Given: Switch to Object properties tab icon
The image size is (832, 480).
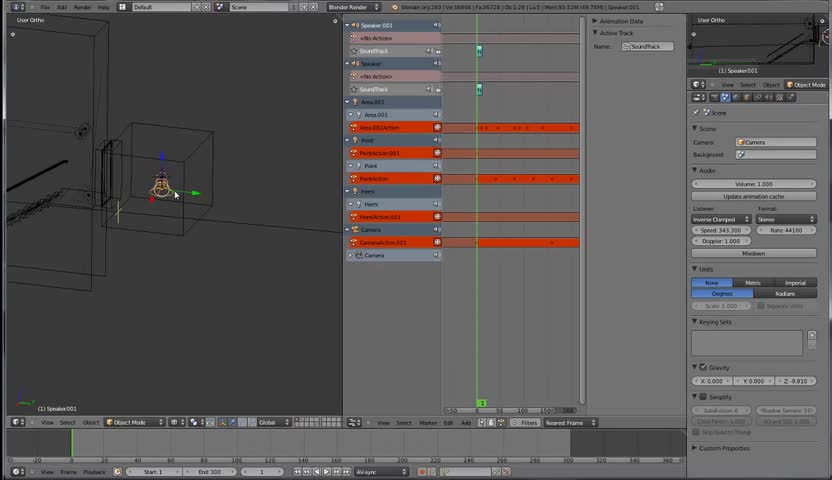Looking at the screenshot, I should [747, 98].
